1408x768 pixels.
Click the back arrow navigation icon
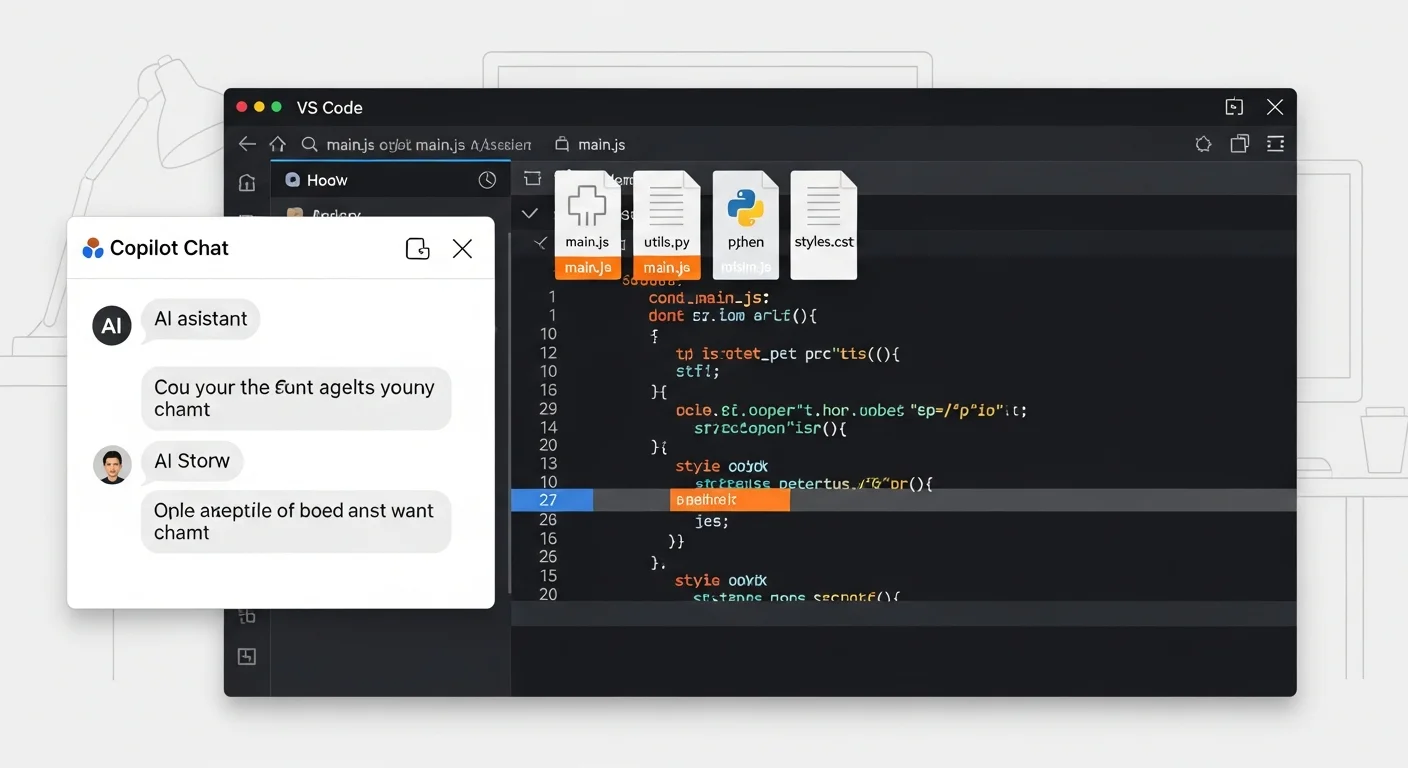pos(247,143)
